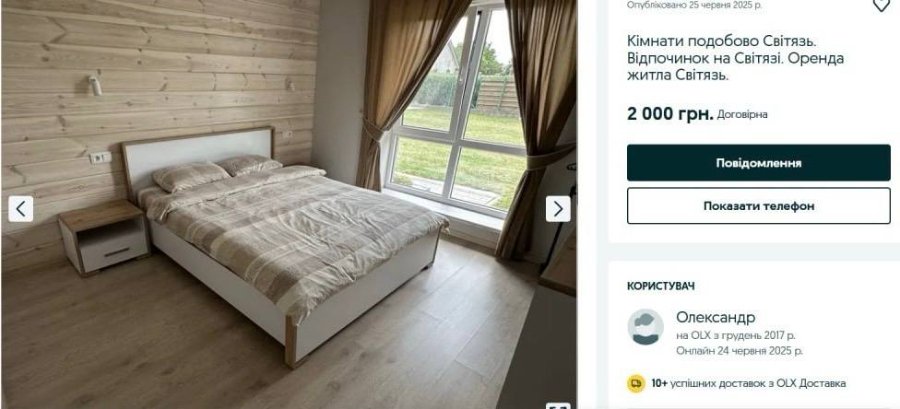Click the yellow OLX delivery truck badge
The height and width of the screenshot is (409, 900).
tap(636, 383)
